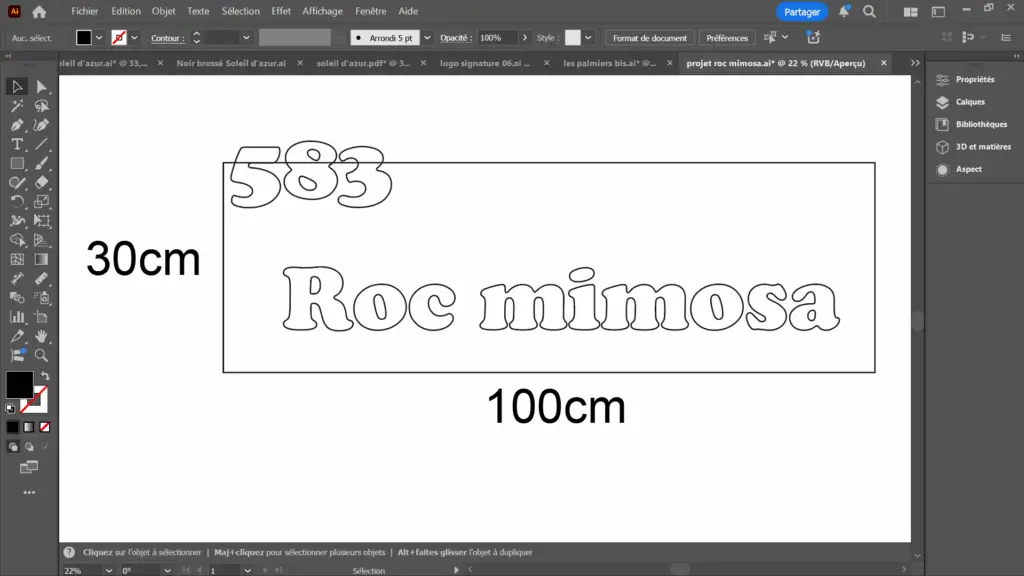Select the Direct Selection white arrow tool

(x=41, y=87)
